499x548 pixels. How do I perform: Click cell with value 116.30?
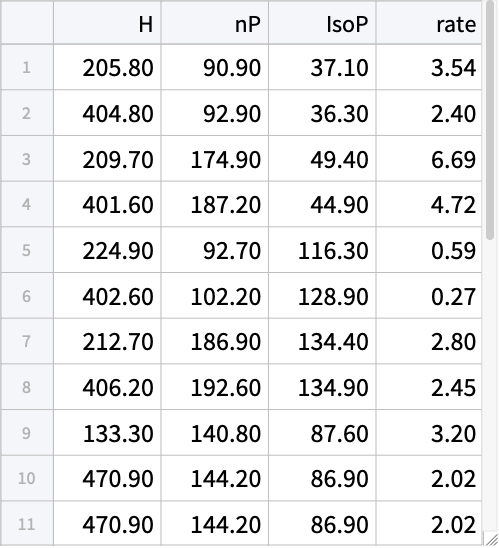click(322, 250)
